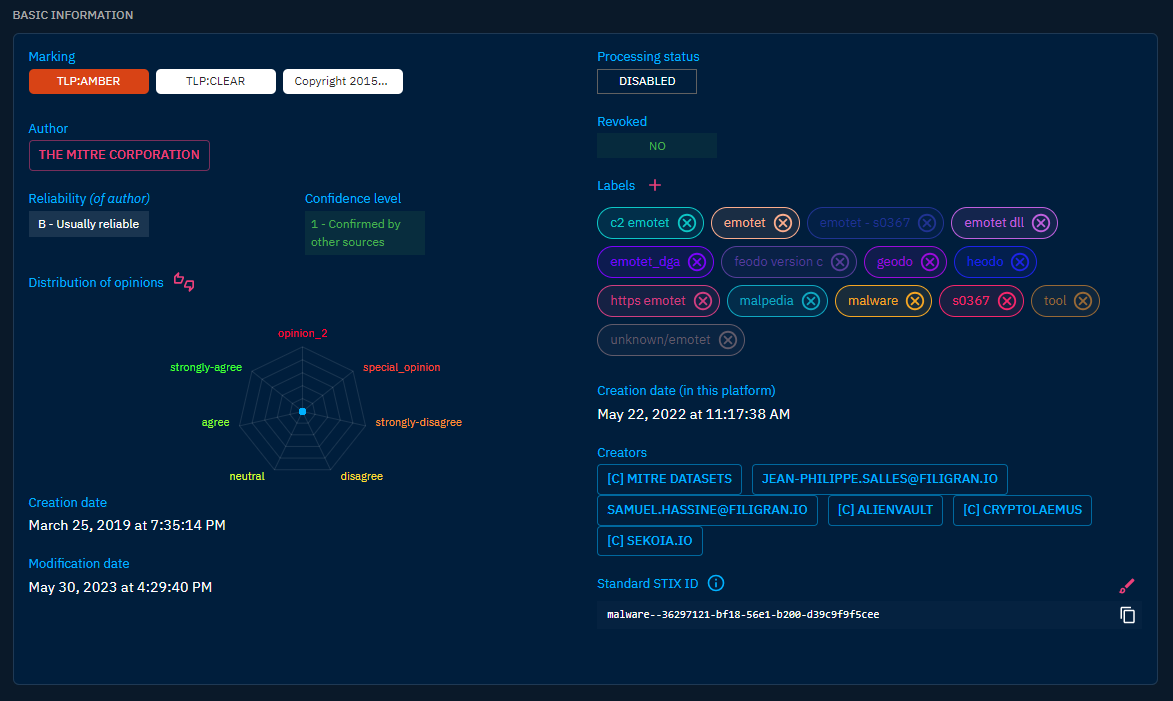Click the center of the opinions radar chart
1173x701 pixels.
coord(302,412)
